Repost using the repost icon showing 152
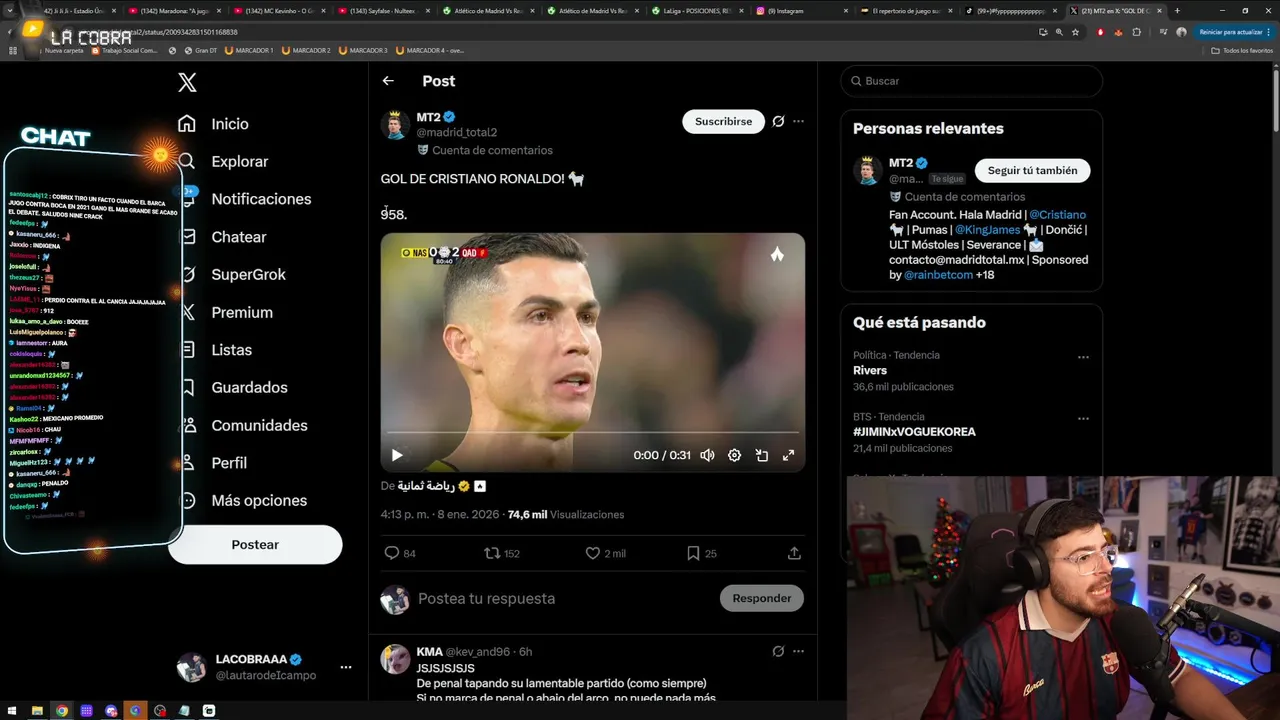 click(x=492, y=553)
